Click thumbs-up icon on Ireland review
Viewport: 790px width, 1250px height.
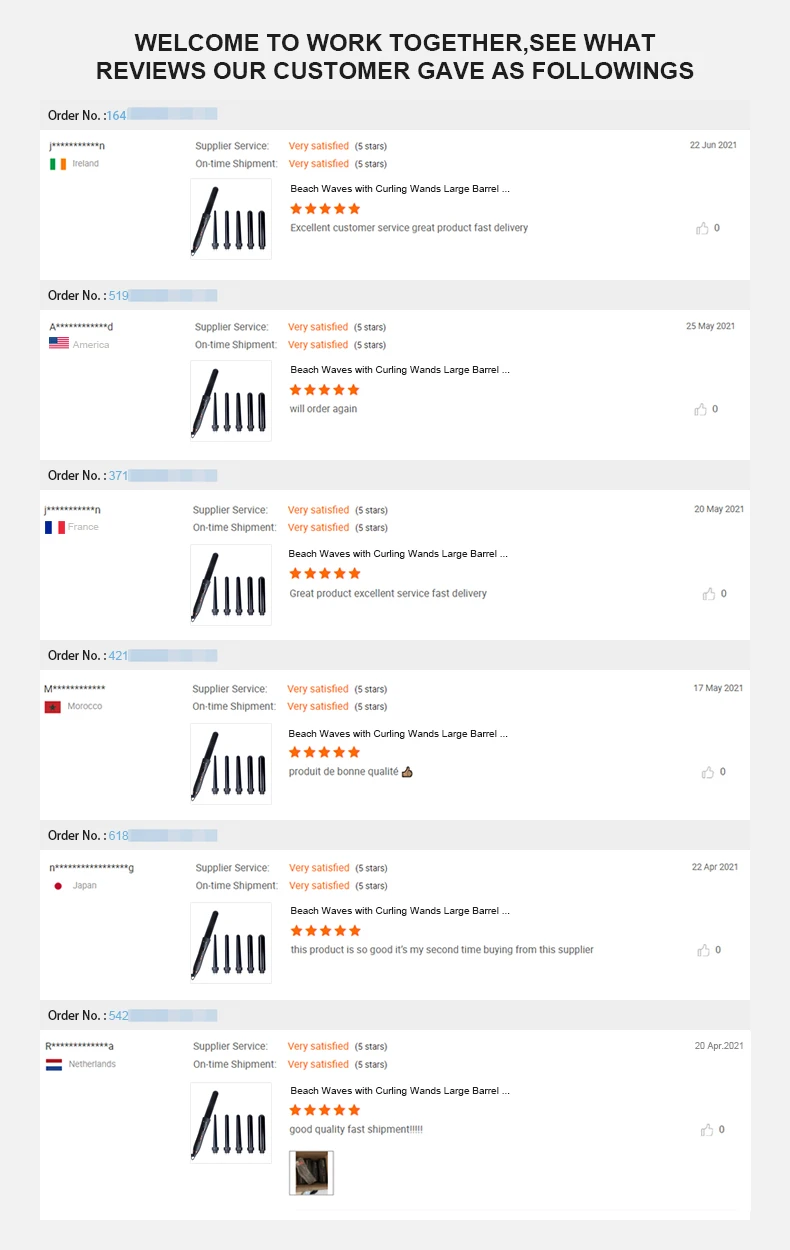(x=702, y=228)
